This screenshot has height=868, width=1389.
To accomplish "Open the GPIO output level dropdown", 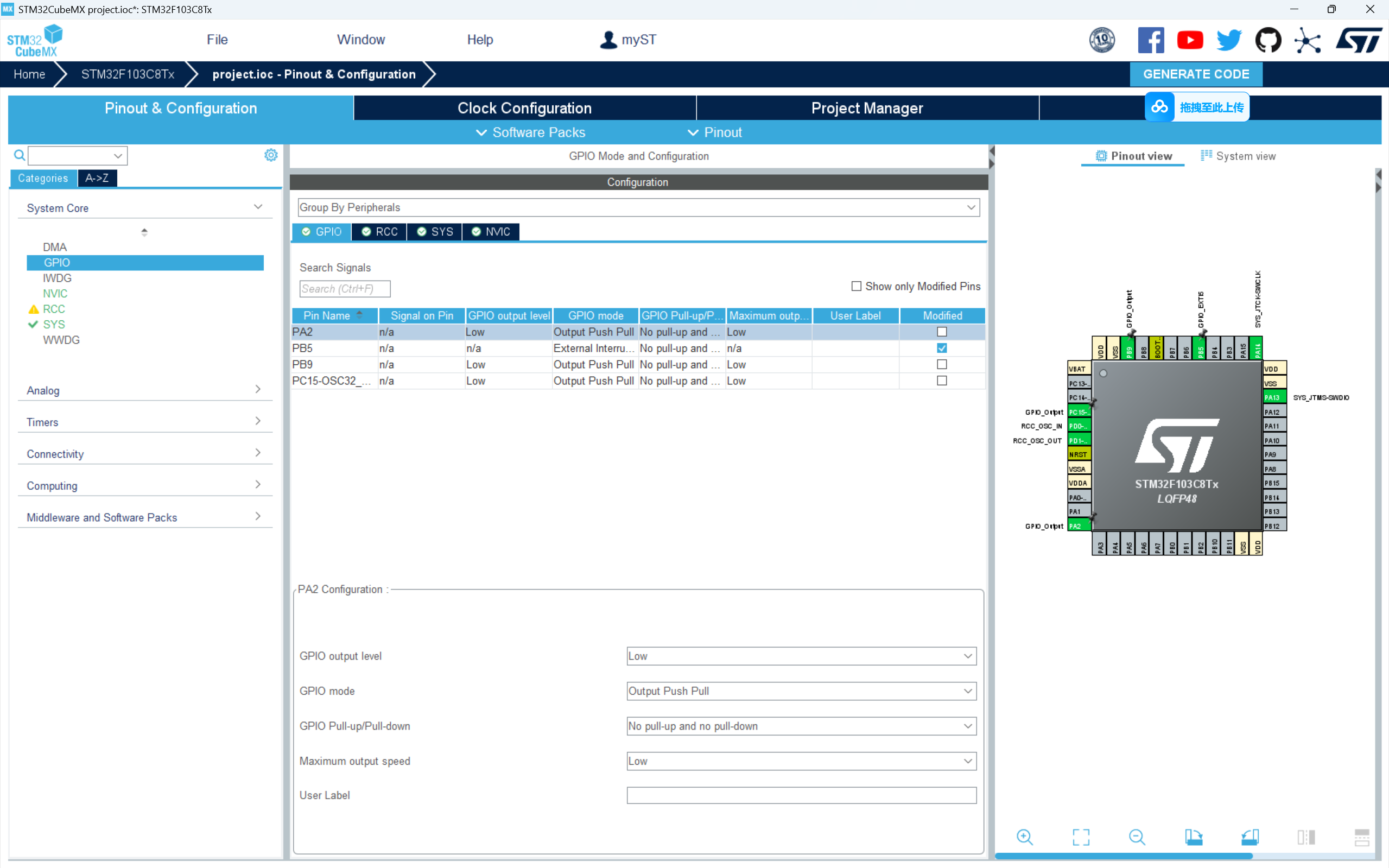I will (x=801, y=656).
